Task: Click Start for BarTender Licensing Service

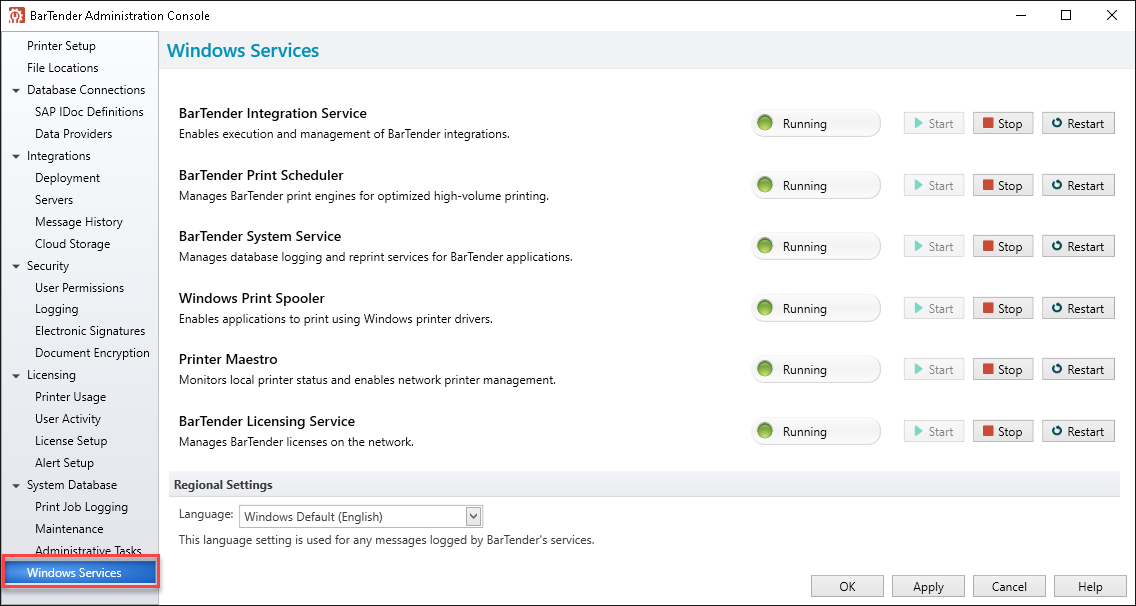Action: tap(934, 431)
